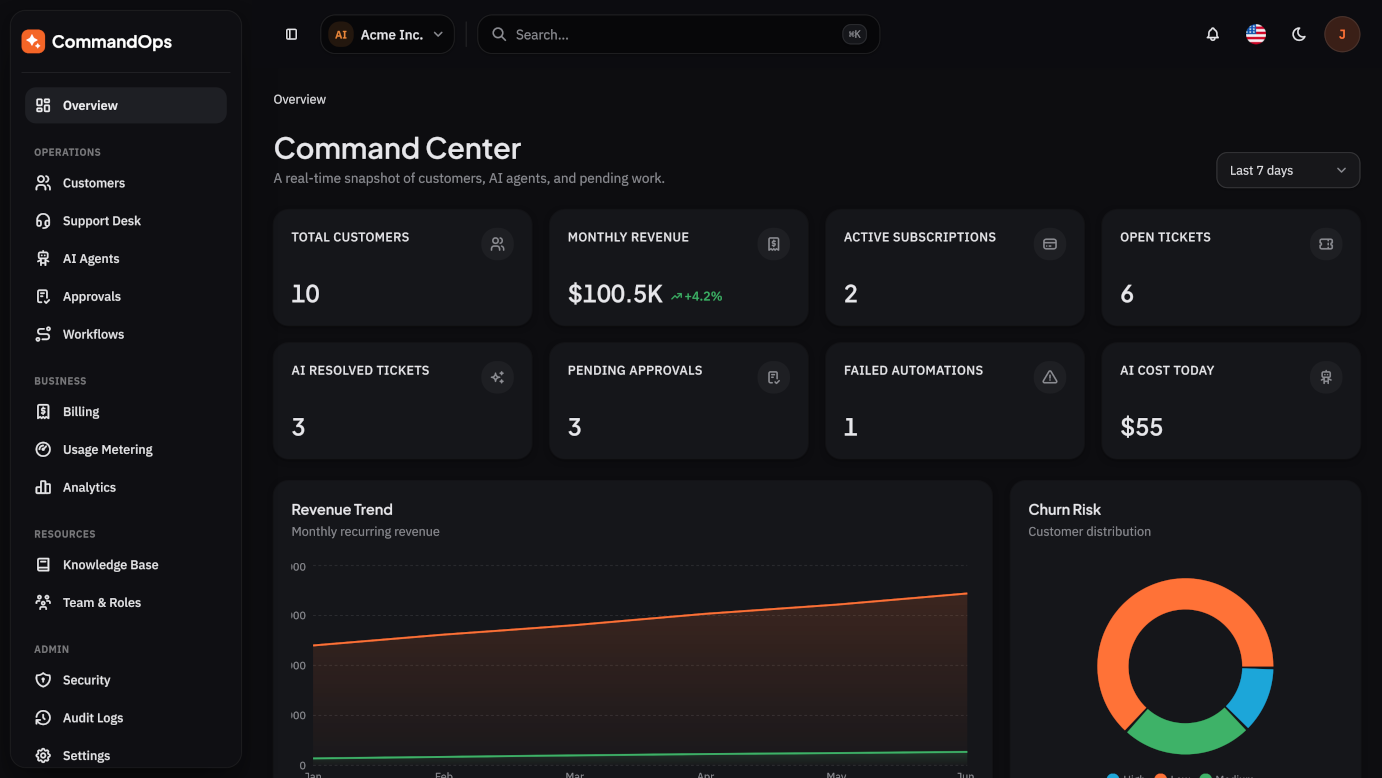Viewport: 1382px width, 778px height.
Task: Open the notifications bell
Action: 1213,34
